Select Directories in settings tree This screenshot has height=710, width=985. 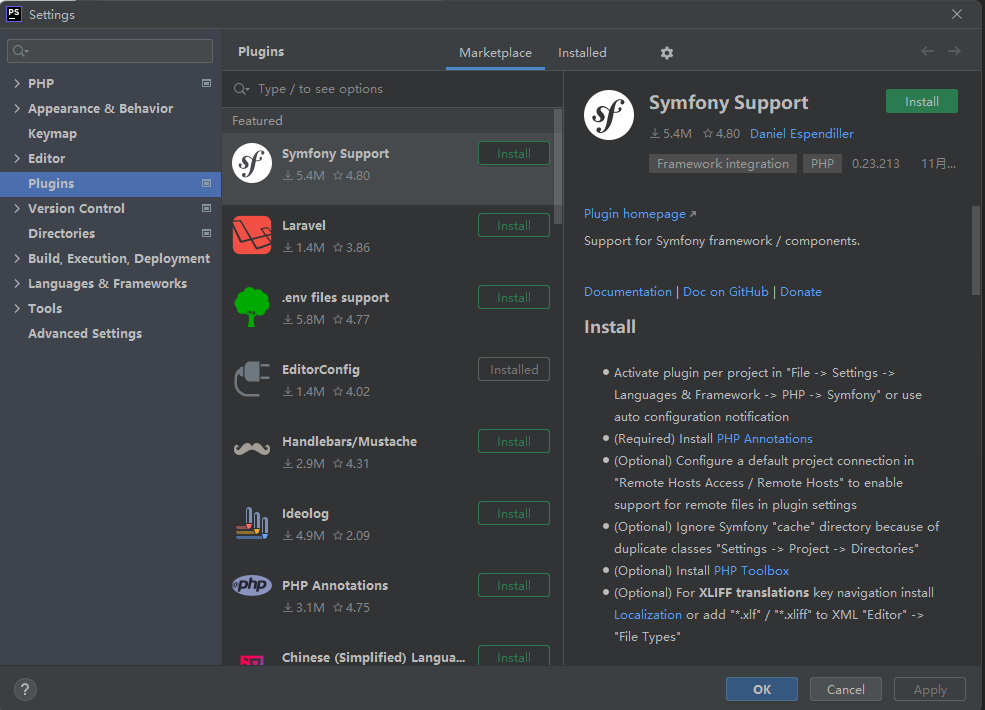pos(111,233)
